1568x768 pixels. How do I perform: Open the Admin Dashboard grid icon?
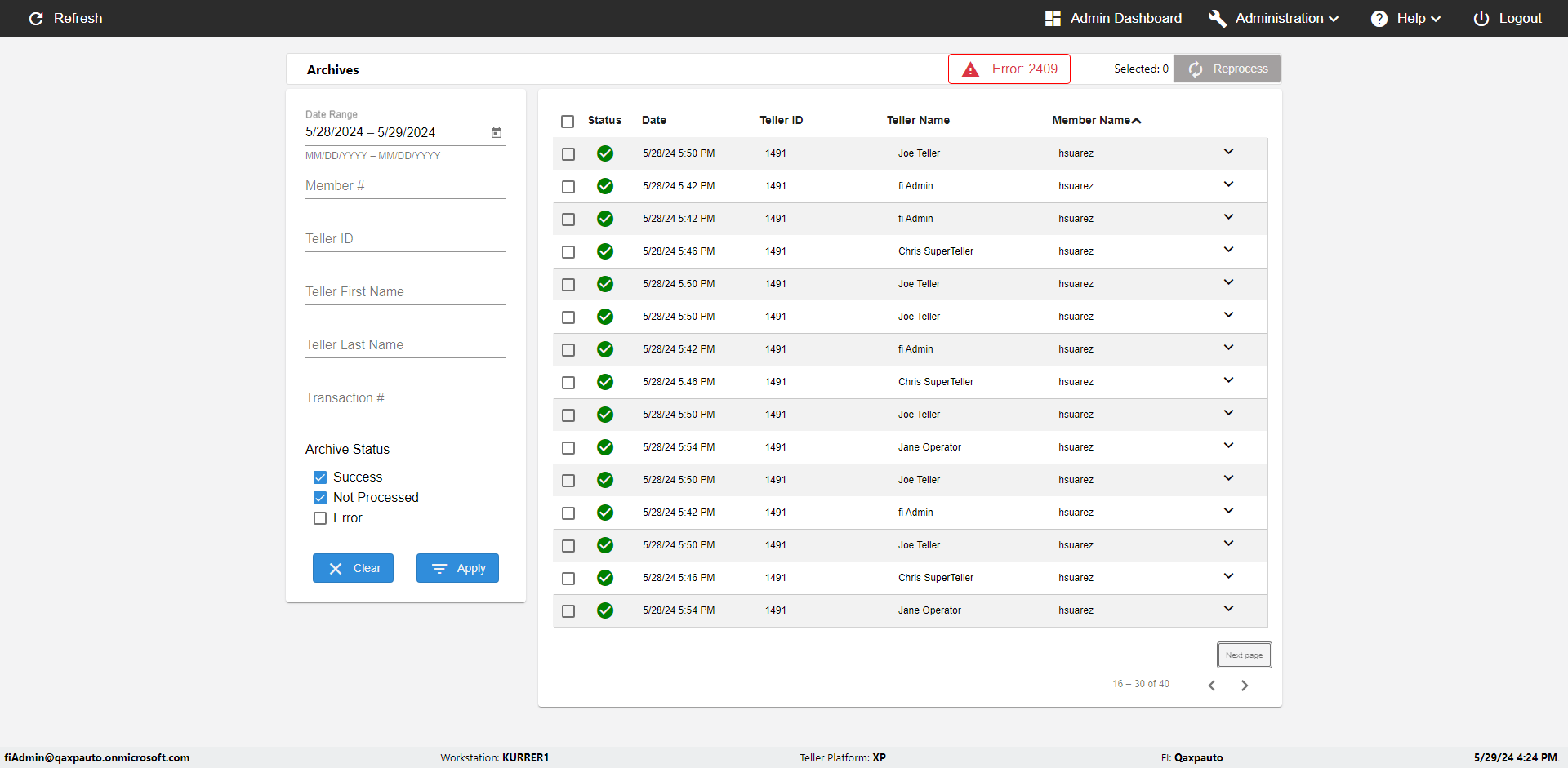pos(1053,18)
